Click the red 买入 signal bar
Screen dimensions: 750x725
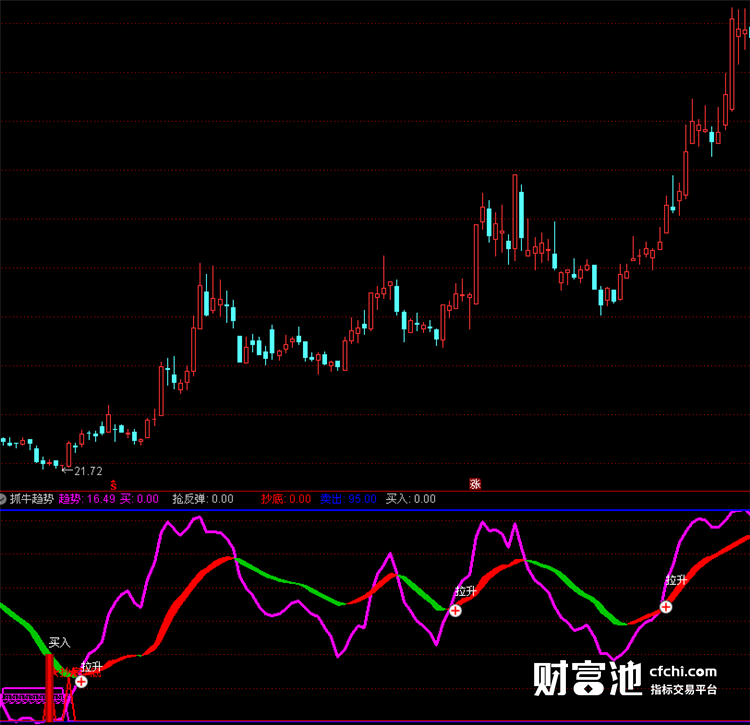tap(49, 688)
